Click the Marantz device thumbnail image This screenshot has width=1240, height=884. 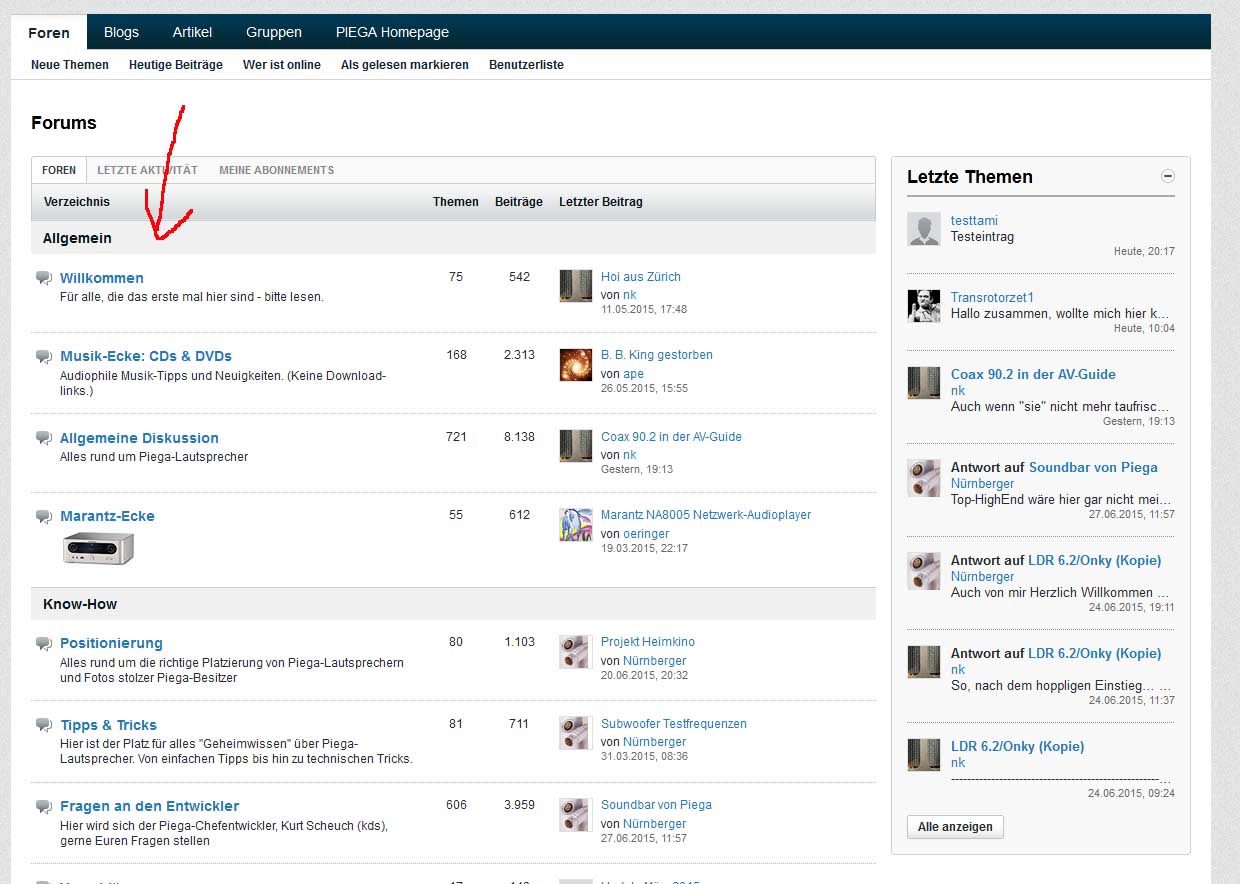point(98,548)
